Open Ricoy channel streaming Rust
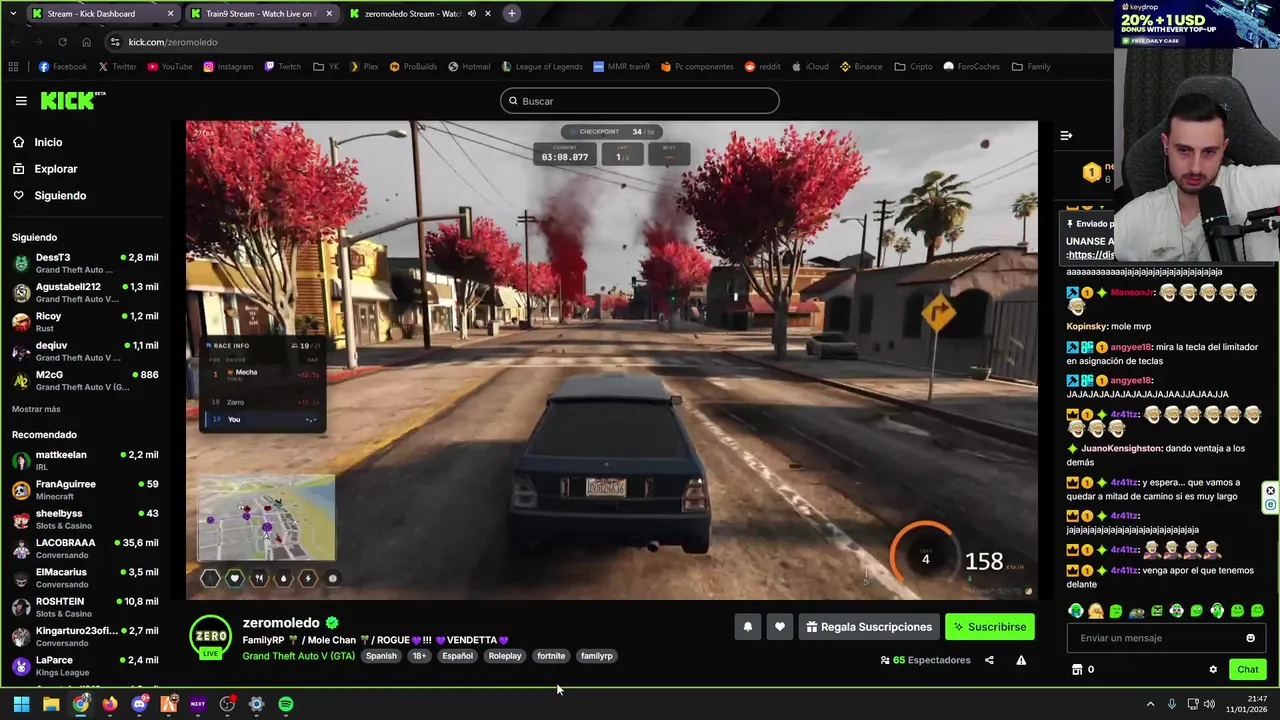The width and height of the screenshot is (1280, 720). tap(85, 321)
